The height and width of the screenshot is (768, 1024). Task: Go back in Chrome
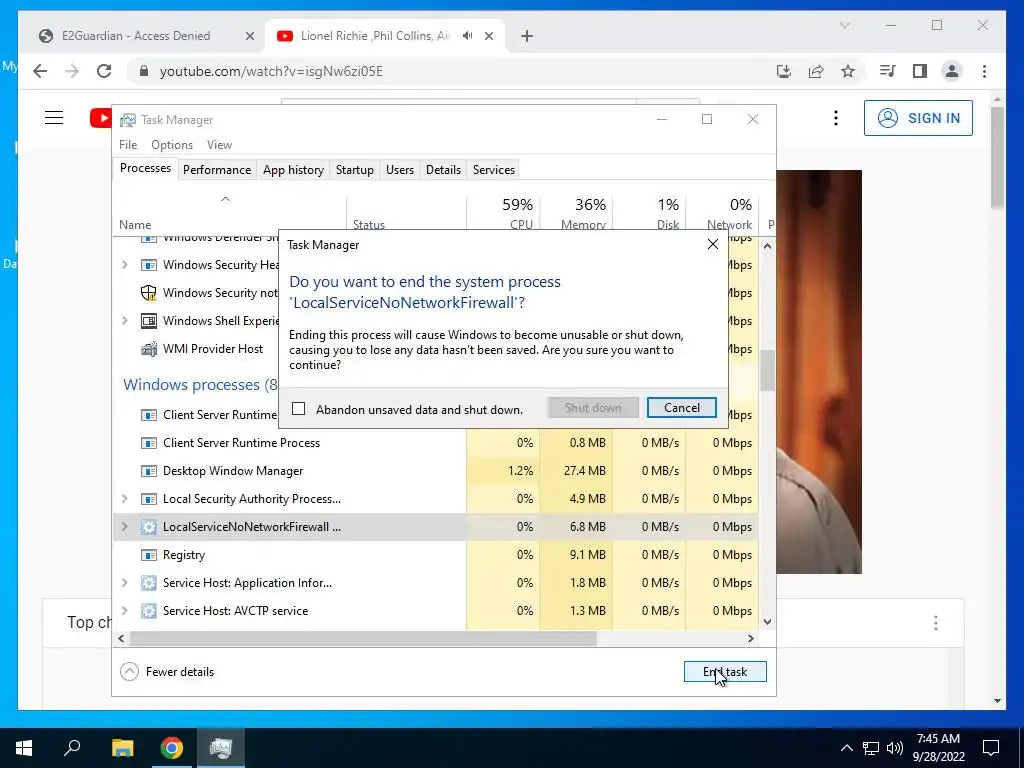[40, 71]
